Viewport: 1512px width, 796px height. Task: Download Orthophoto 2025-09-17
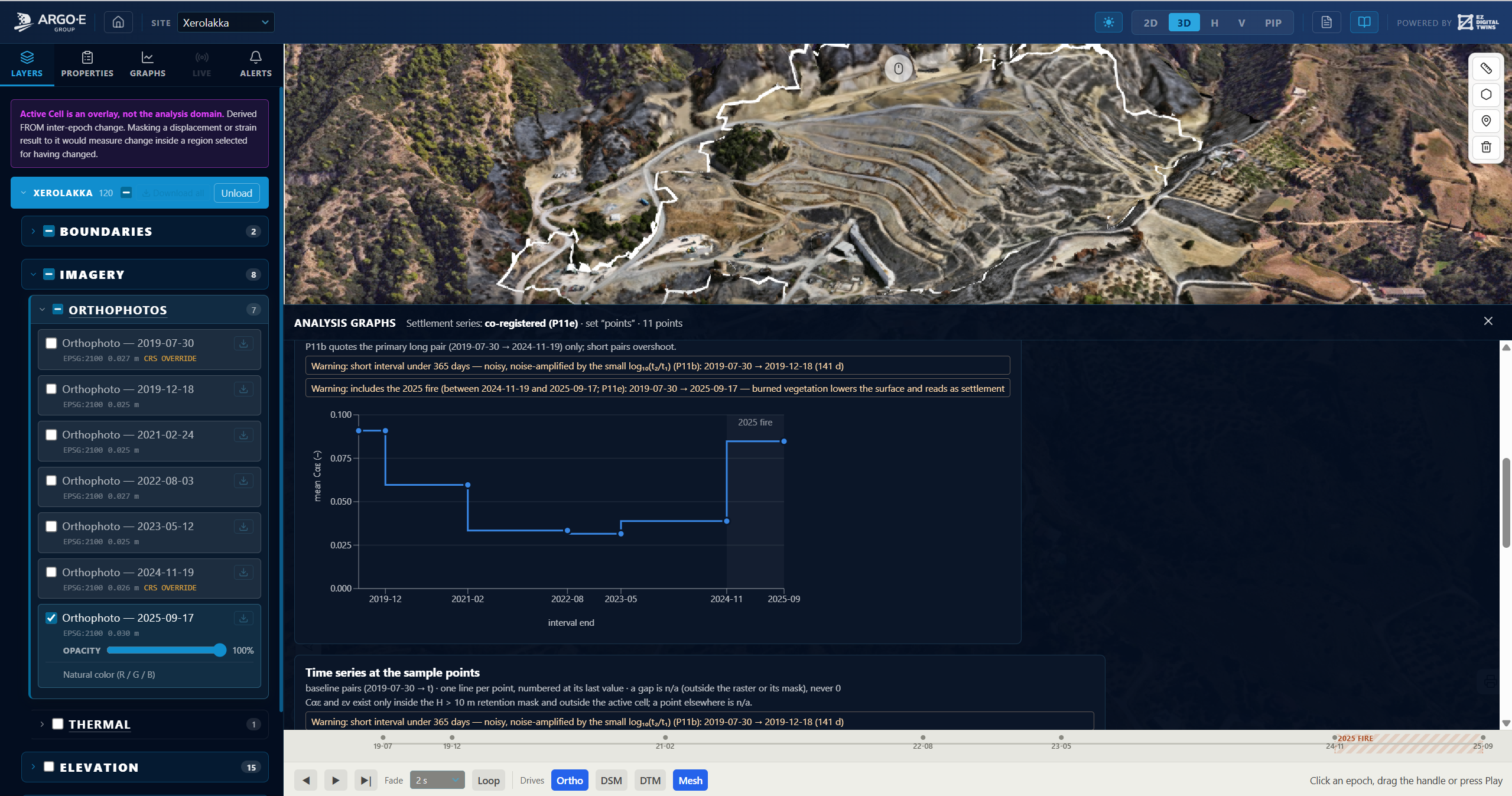tap(243, 618)
